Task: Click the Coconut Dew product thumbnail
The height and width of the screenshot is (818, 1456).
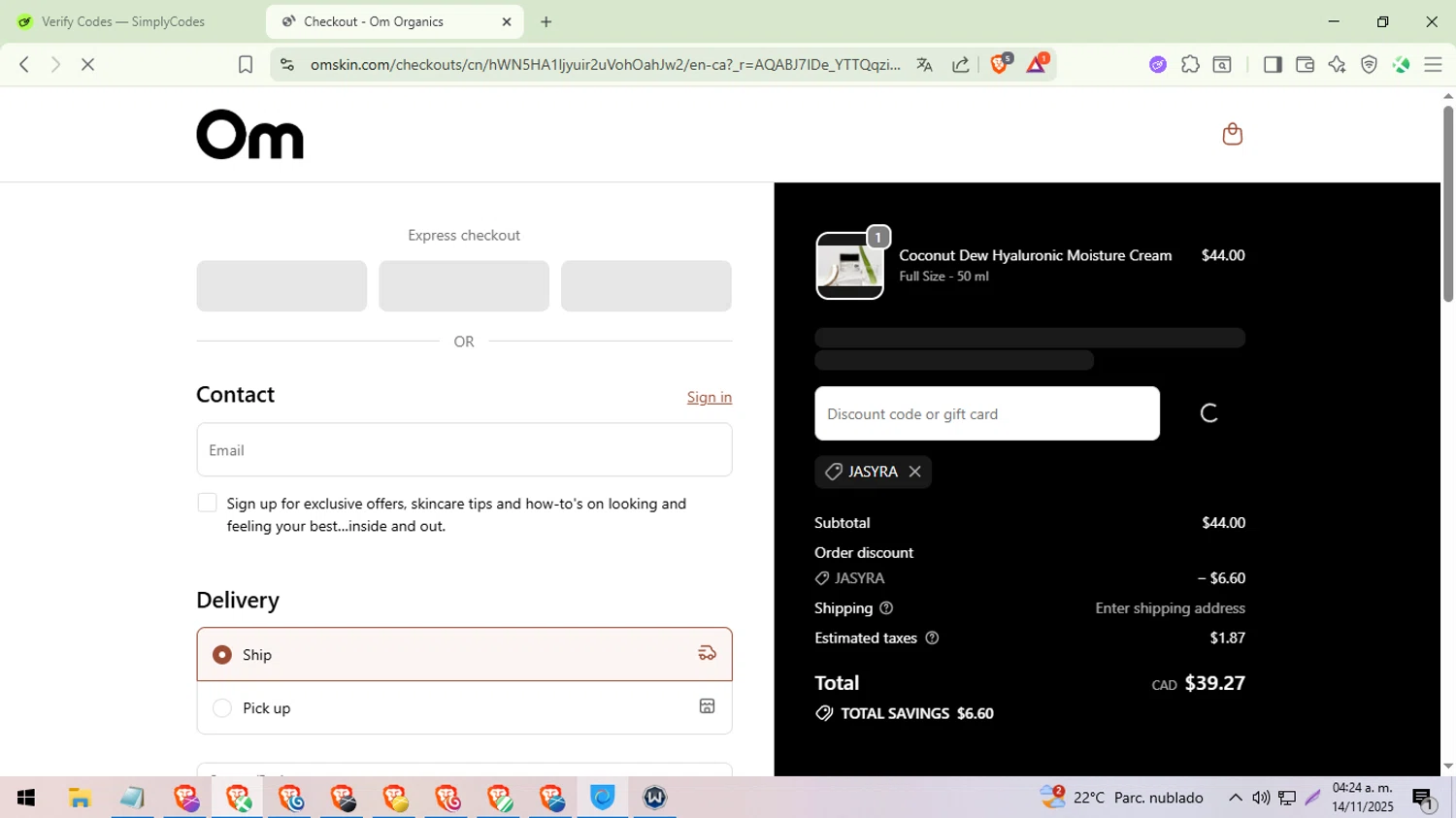Action: coord(849,266)
